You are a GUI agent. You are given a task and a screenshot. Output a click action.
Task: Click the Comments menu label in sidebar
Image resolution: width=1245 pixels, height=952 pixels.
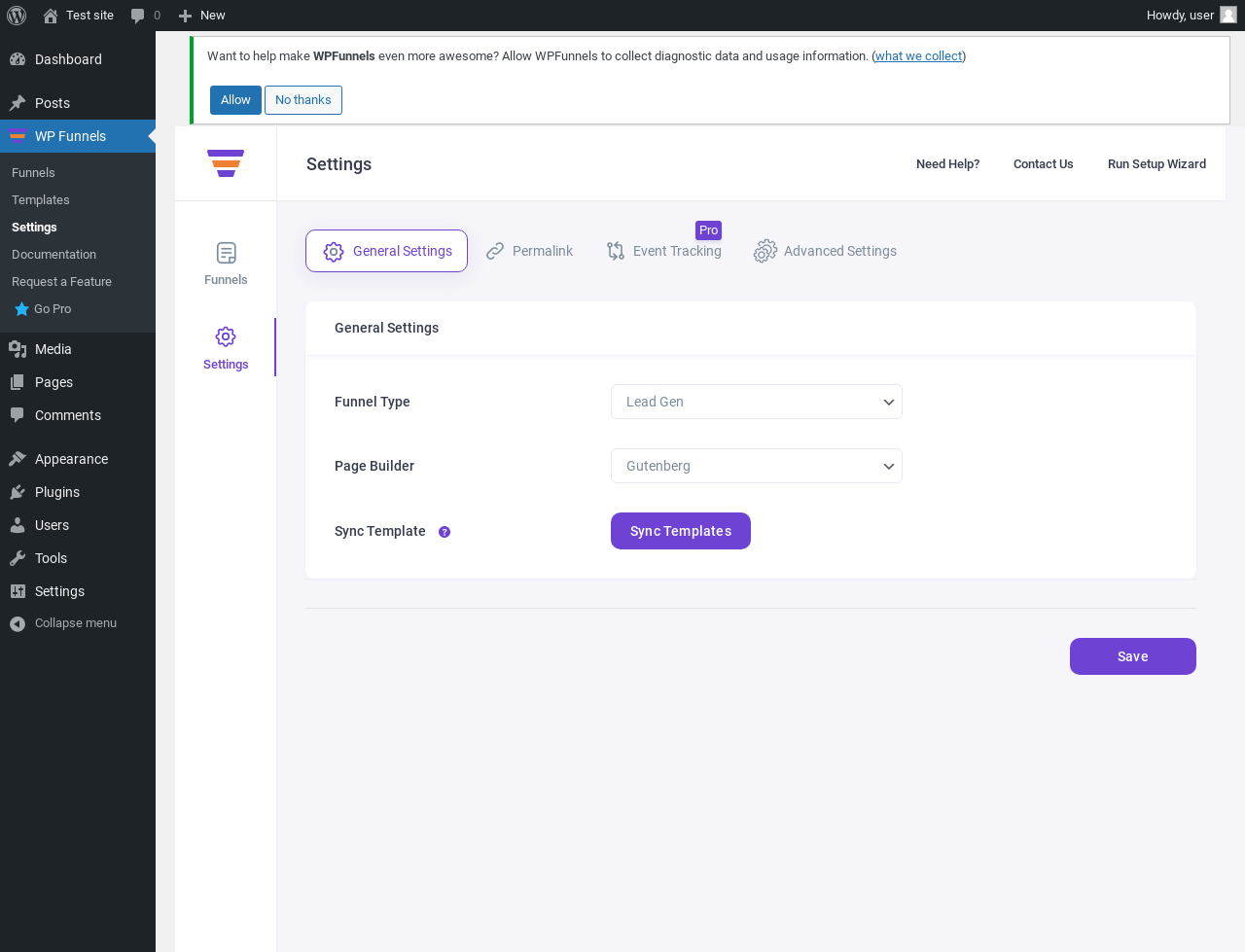[68, 415]
